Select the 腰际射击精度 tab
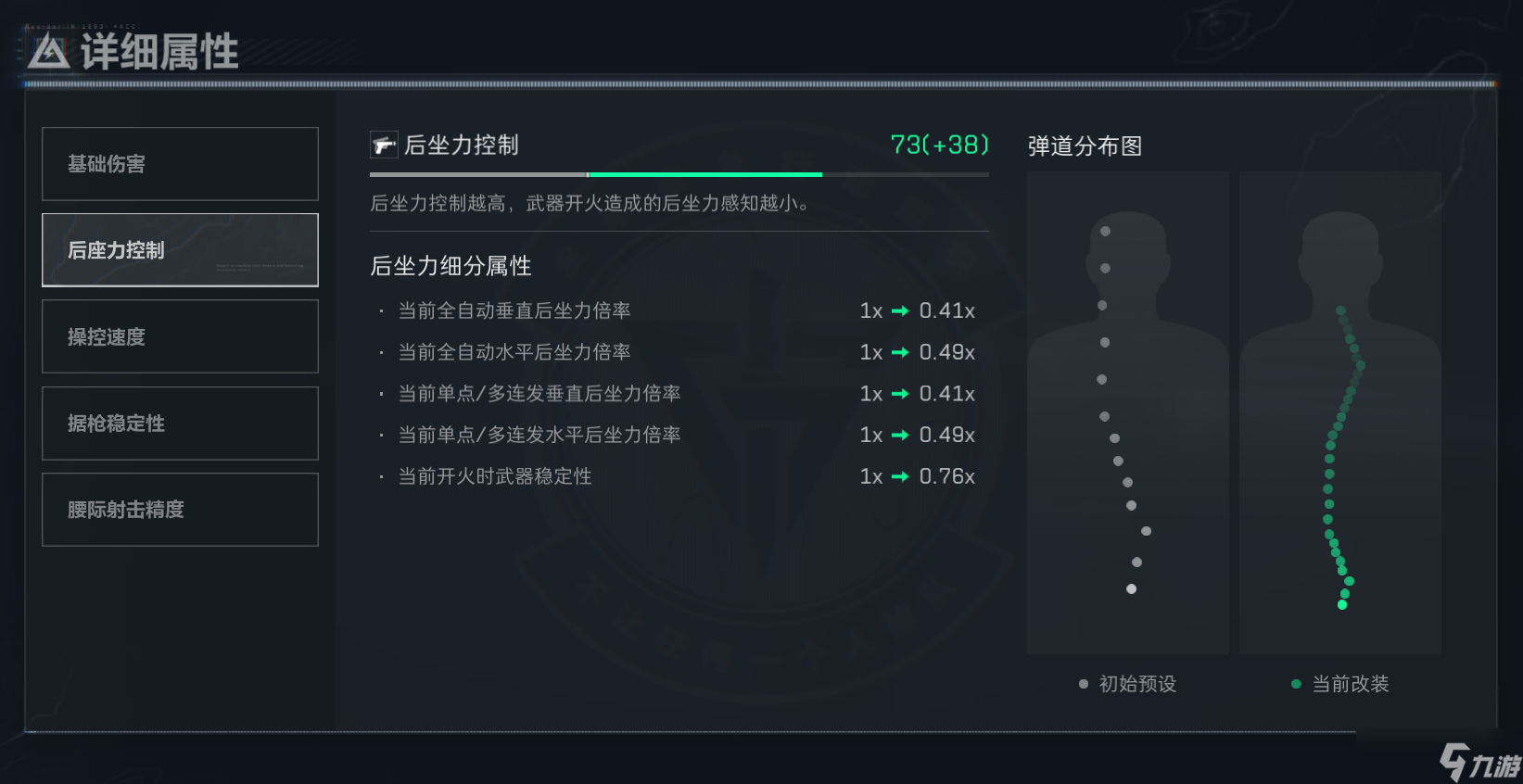 pyautogui.click(x=180, y=510)
